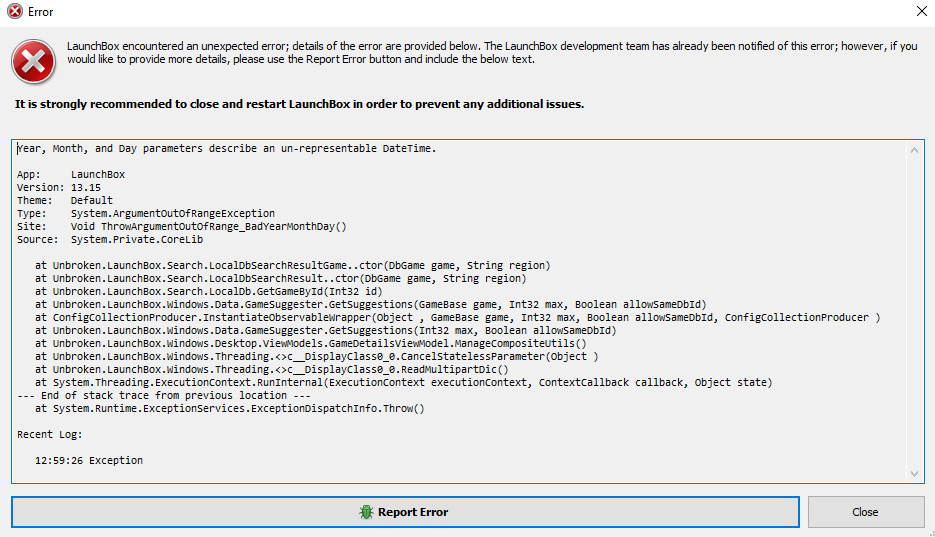Click the scrollbar down arrow in error details
This screenshot has height=537, width=935.
click(x=914, y=474)
